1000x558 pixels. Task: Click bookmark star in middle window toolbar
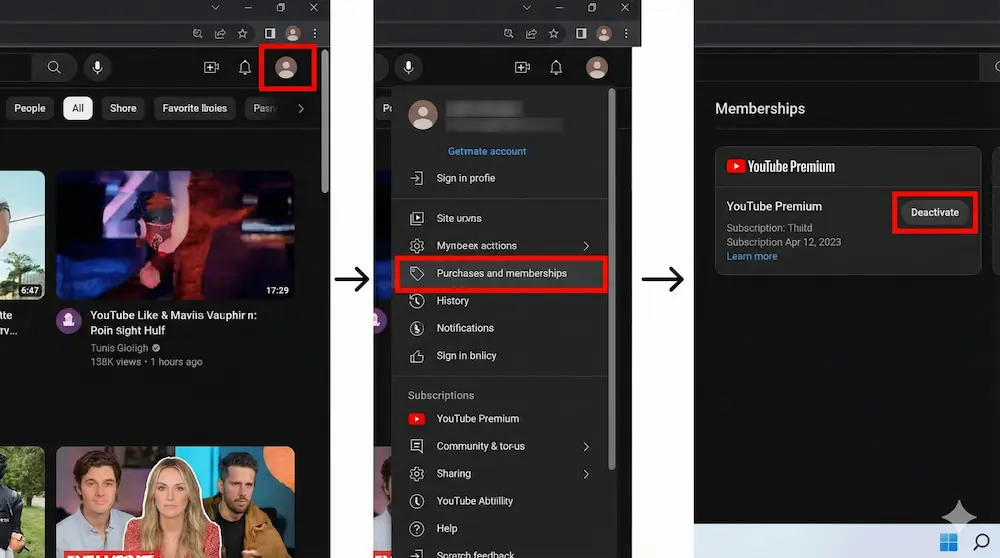(x=554, y=33)
